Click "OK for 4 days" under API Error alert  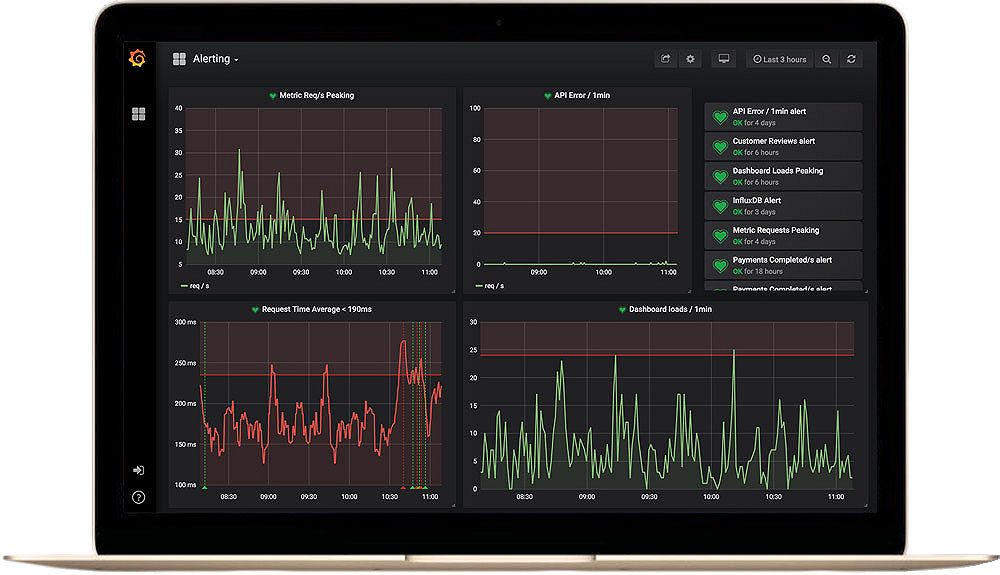click(x=754, y=123)
